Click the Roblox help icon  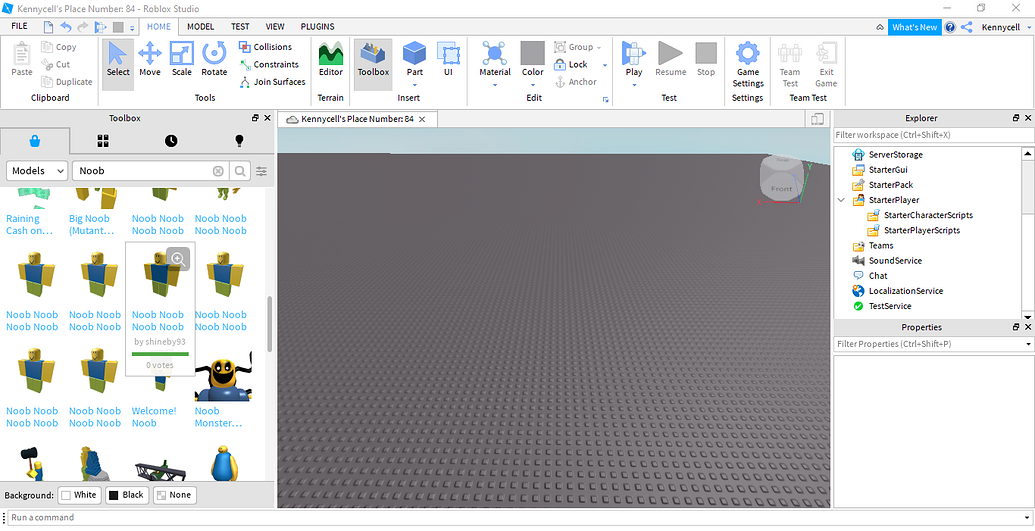pyautogui.click(x=950, y=27)
